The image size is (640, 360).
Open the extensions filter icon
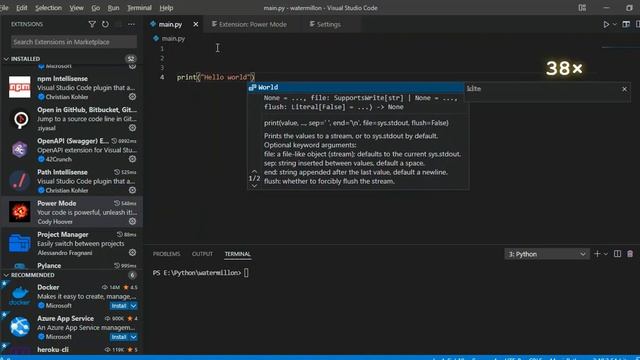click(x=92, y=24)
